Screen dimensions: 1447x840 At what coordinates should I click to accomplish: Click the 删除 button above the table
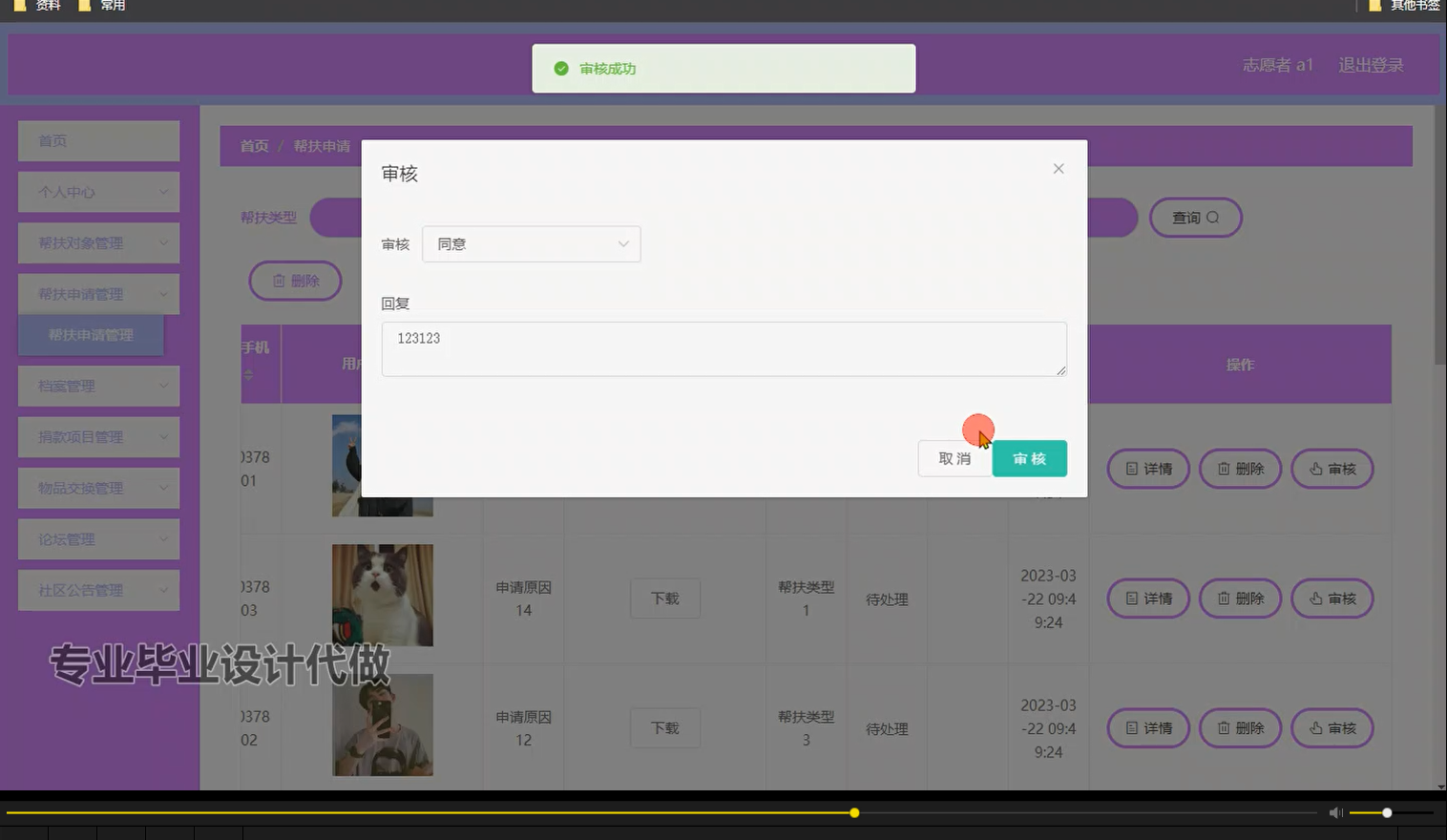click(295, 281)
